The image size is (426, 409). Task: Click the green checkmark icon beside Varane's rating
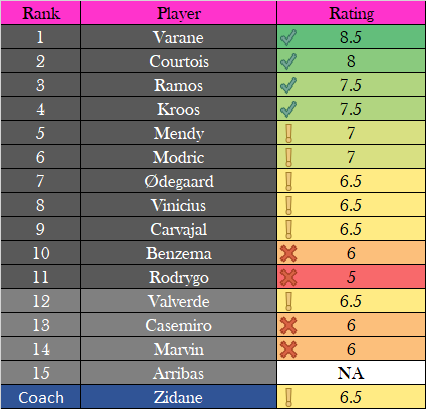tap(288, 37)
